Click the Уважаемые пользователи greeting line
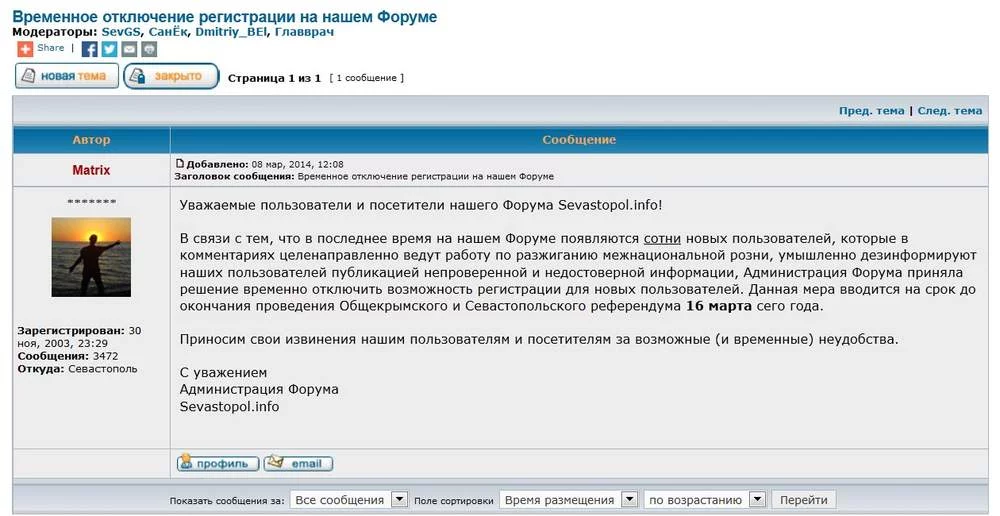 pyautogui.click(x=421, y=205)
